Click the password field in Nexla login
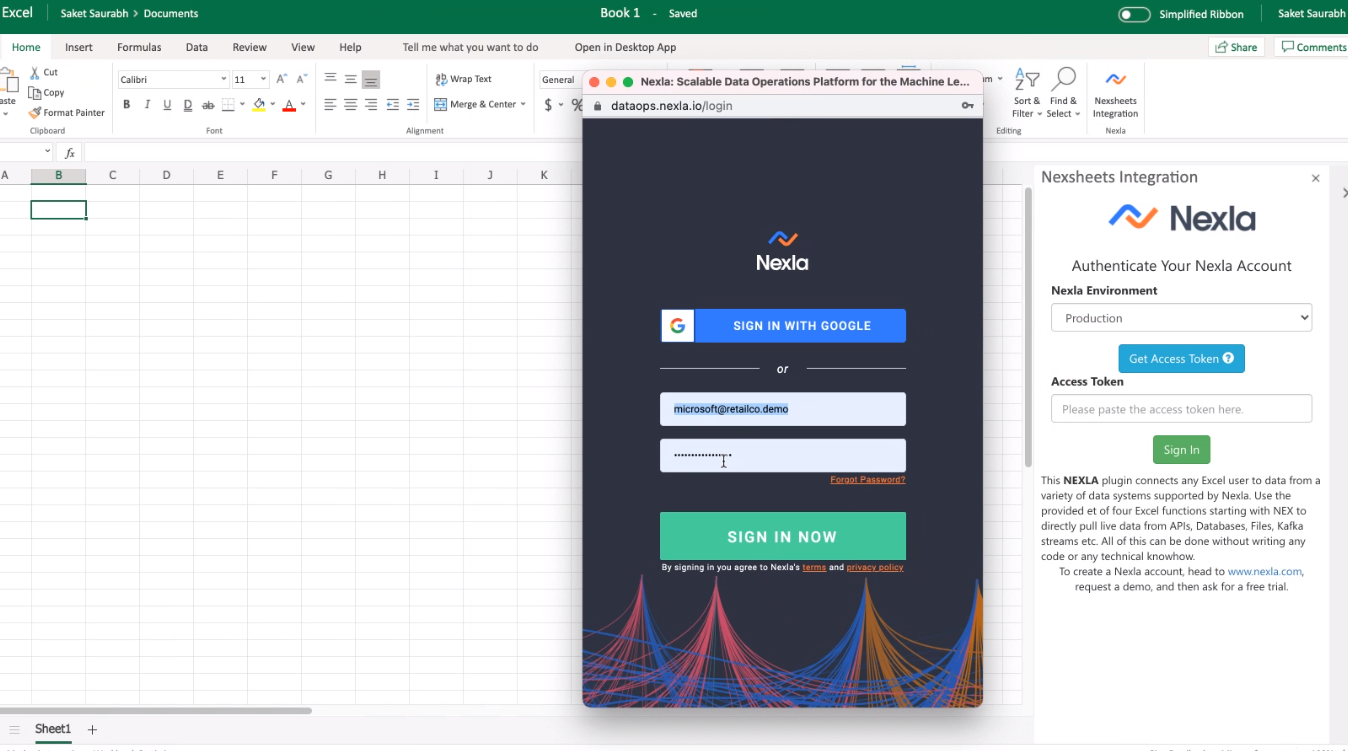This screenshot has width=1348, height=751. tap(783, 456)
